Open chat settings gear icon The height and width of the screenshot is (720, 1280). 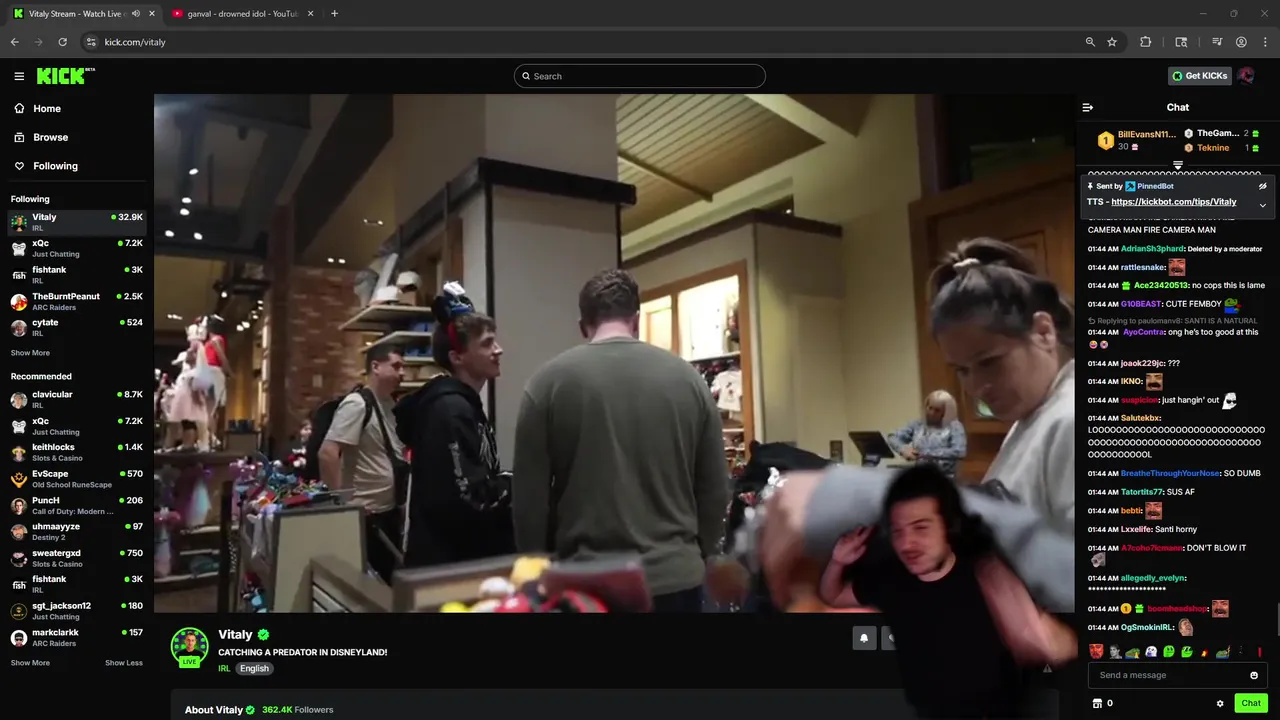click(1220, 703)
